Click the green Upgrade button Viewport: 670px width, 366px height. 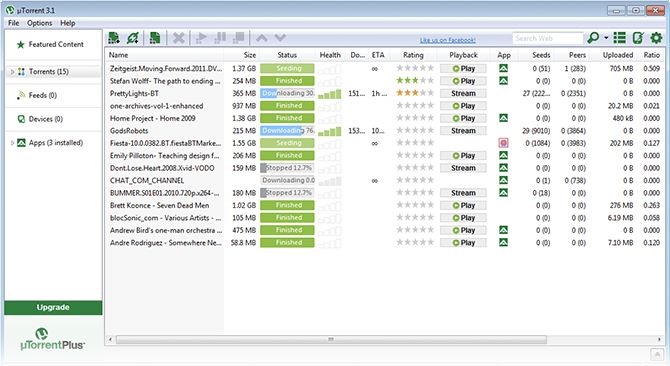tap(53, 307)
